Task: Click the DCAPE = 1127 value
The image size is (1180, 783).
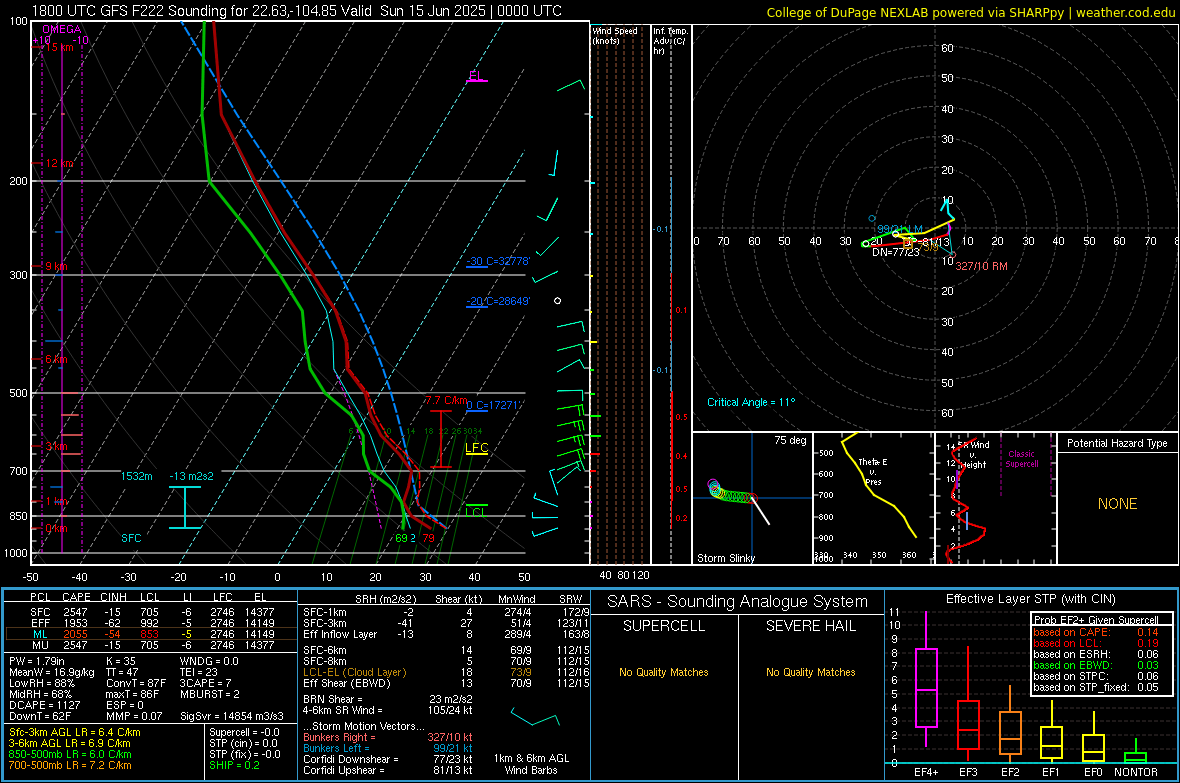Action: (41, 705)
